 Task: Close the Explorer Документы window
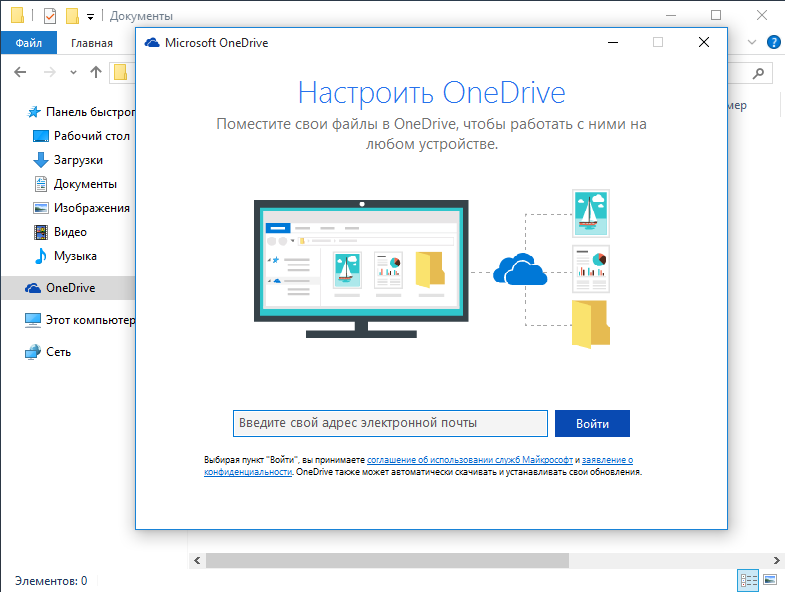click(x=762, y=15)
